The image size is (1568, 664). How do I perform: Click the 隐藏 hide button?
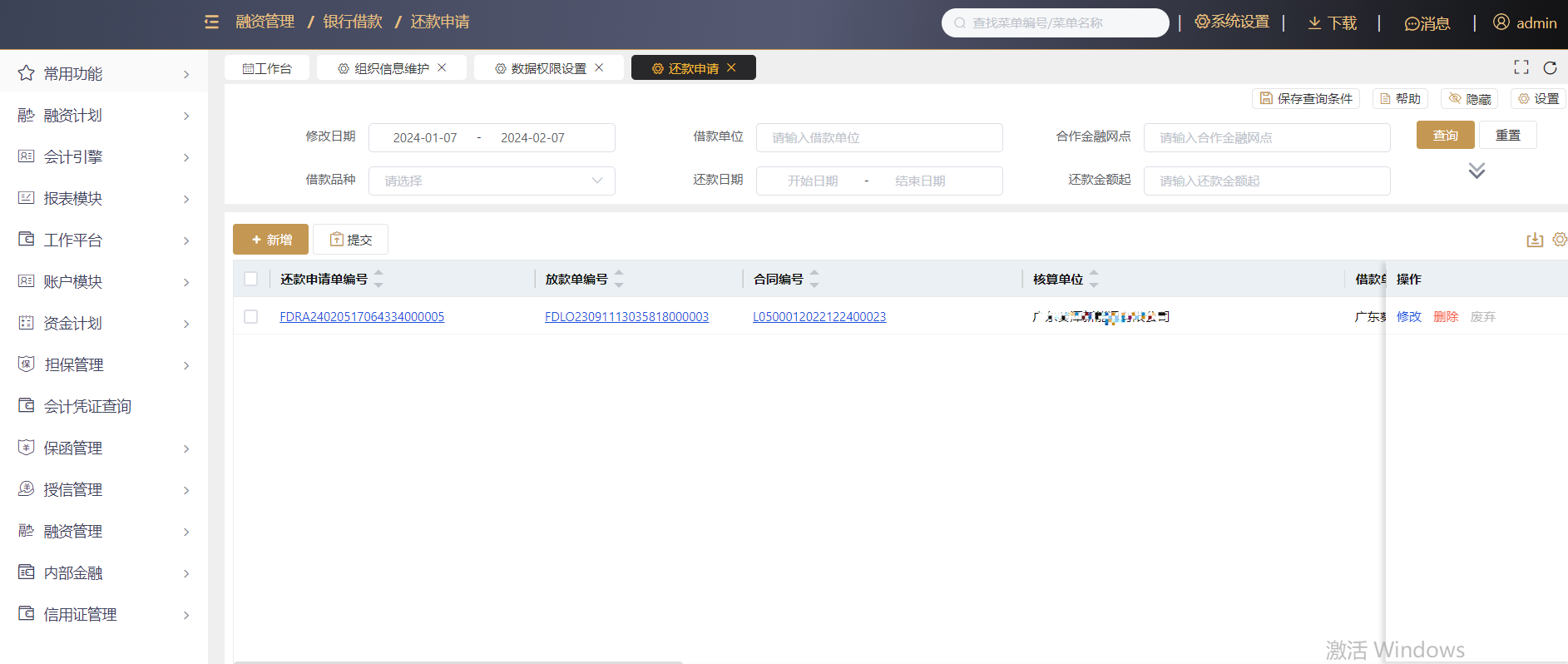pyautogui.click(x=1470, y=98)
